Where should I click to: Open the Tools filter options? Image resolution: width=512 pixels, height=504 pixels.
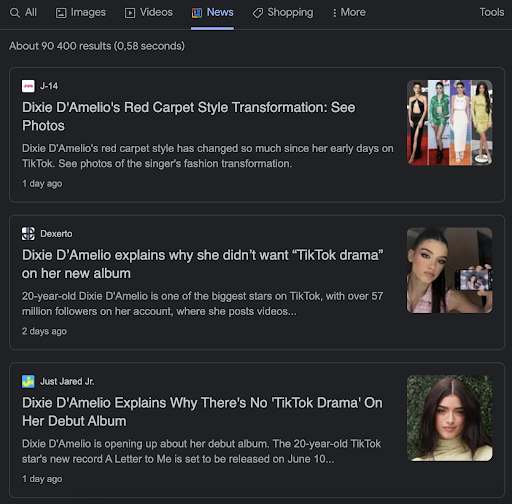coord(492,12)
